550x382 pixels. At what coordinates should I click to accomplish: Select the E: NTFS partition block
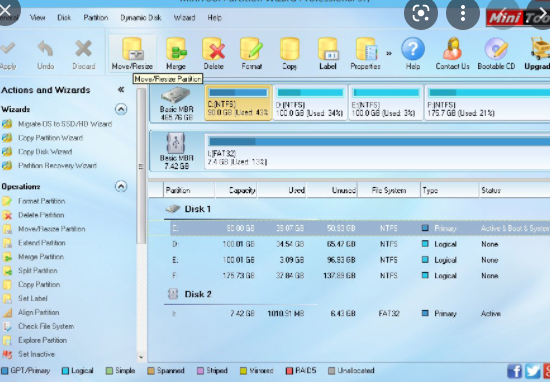tap(386, 102)
